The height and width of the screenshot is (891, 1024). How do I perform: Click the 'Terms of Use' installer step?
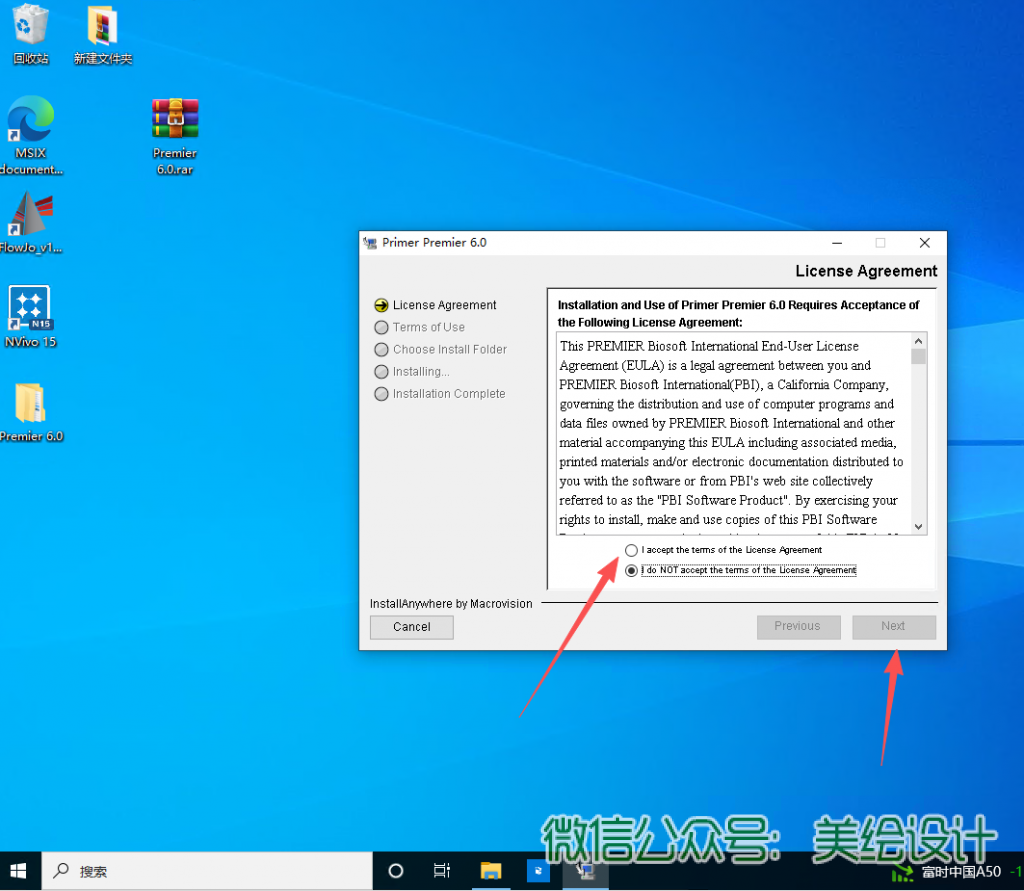(x=428, y=328)
